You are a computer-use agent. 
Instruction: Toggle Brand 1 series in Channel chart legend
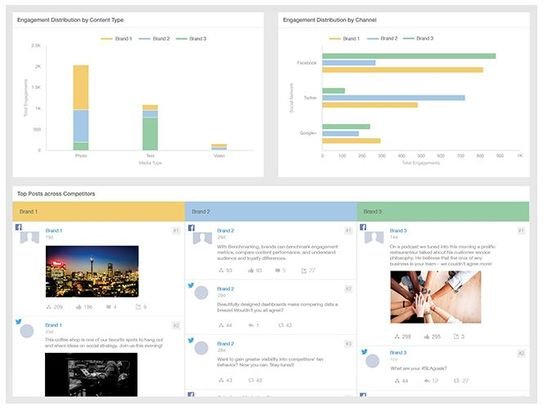(344, 38)
